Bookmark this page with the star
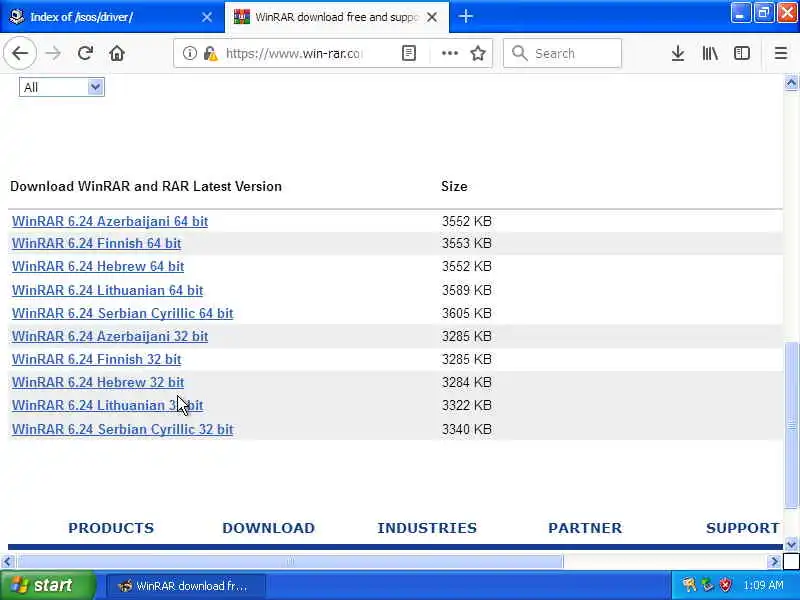800x600 pixels. pos(478,53)
